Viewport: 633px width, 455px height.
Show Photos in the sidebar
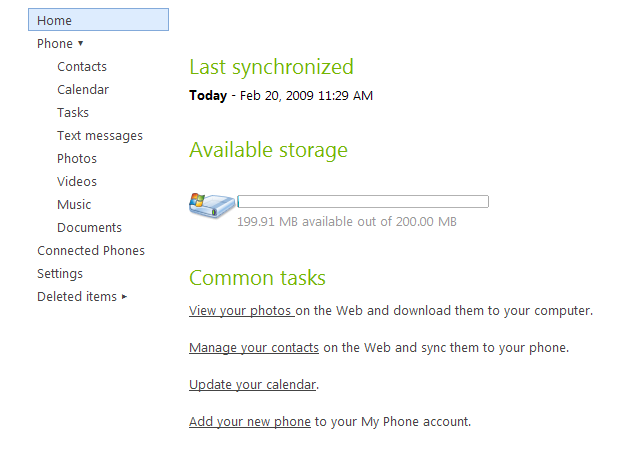click(x=77, y=159)
